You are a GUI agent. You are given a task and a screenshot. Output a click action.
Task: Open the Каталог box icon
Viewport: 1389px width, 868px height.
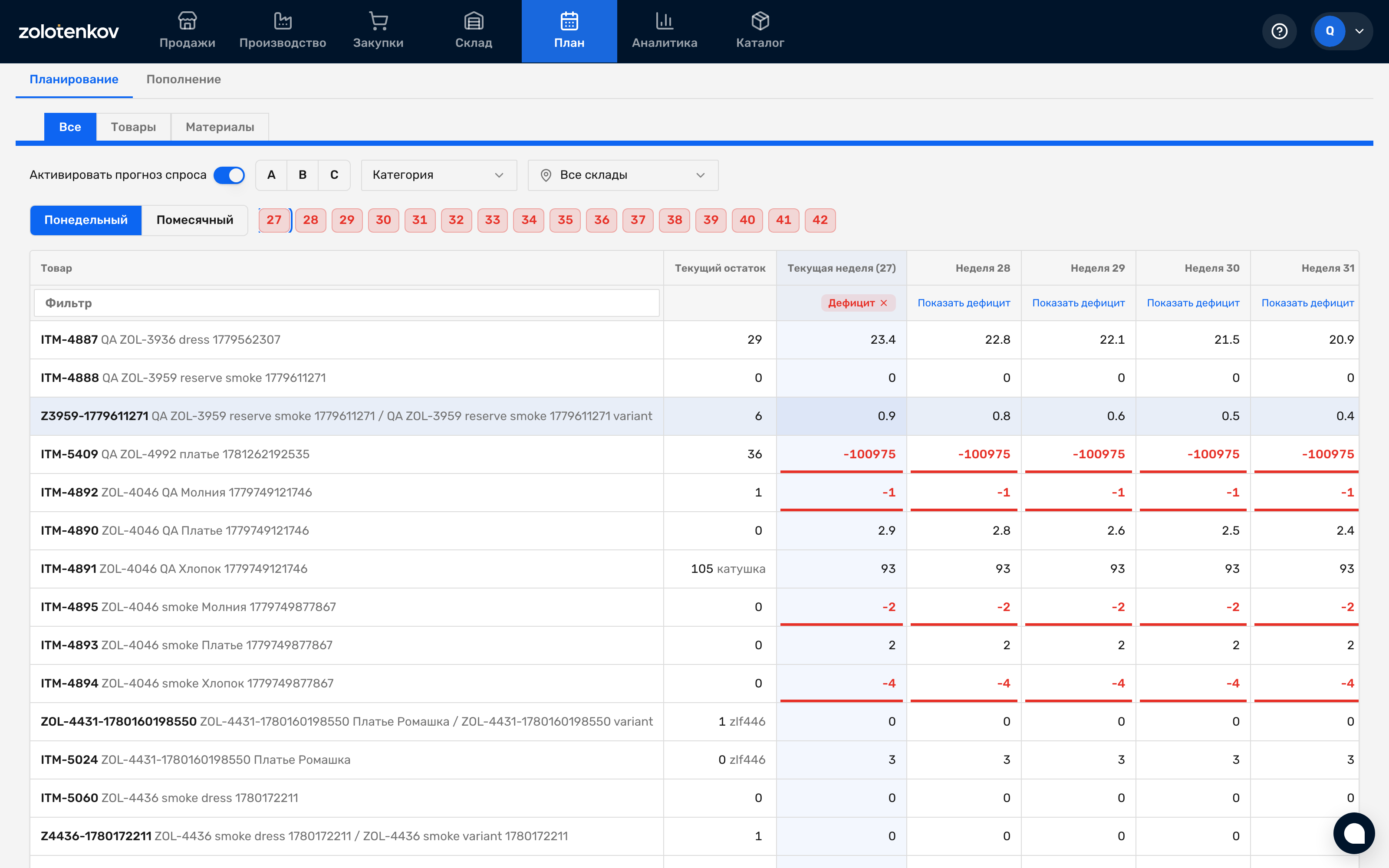[x=760, y=21]
